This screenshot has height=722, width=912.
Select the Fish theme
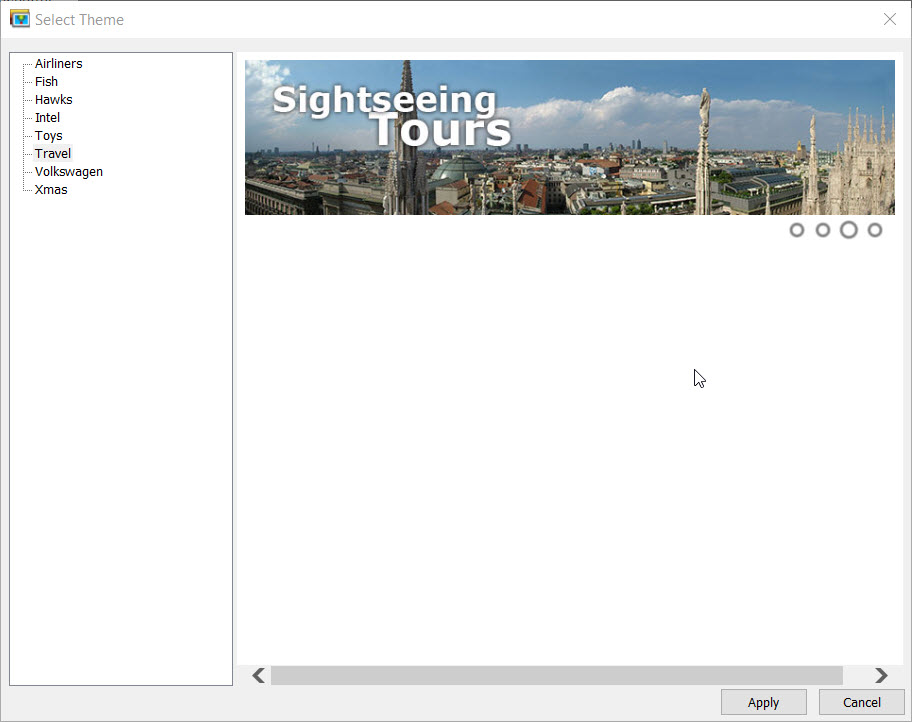click(46, 81)
